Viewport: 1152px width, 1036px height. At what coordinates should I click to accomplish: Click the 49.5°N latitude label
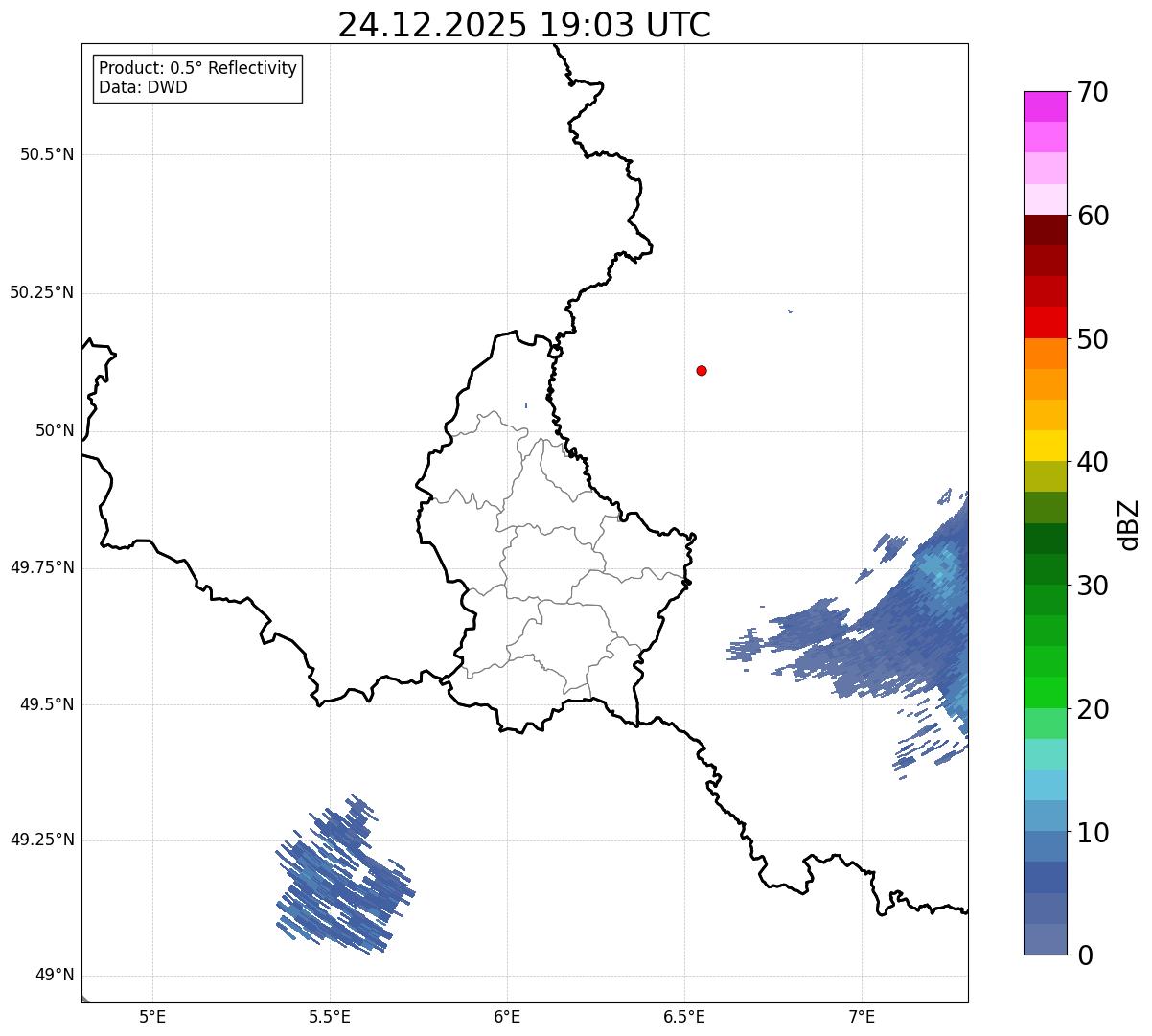(47, 704)
